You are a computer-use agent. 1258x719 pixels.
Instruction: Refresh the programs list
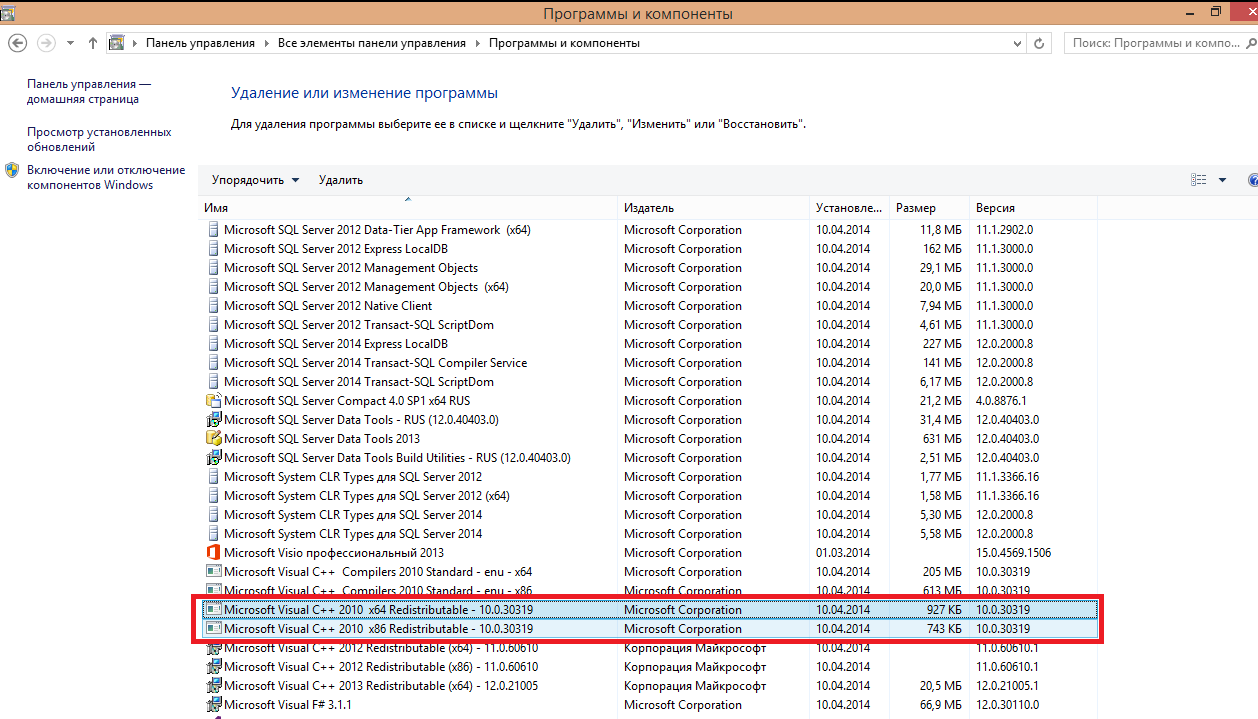[1040, 44]
